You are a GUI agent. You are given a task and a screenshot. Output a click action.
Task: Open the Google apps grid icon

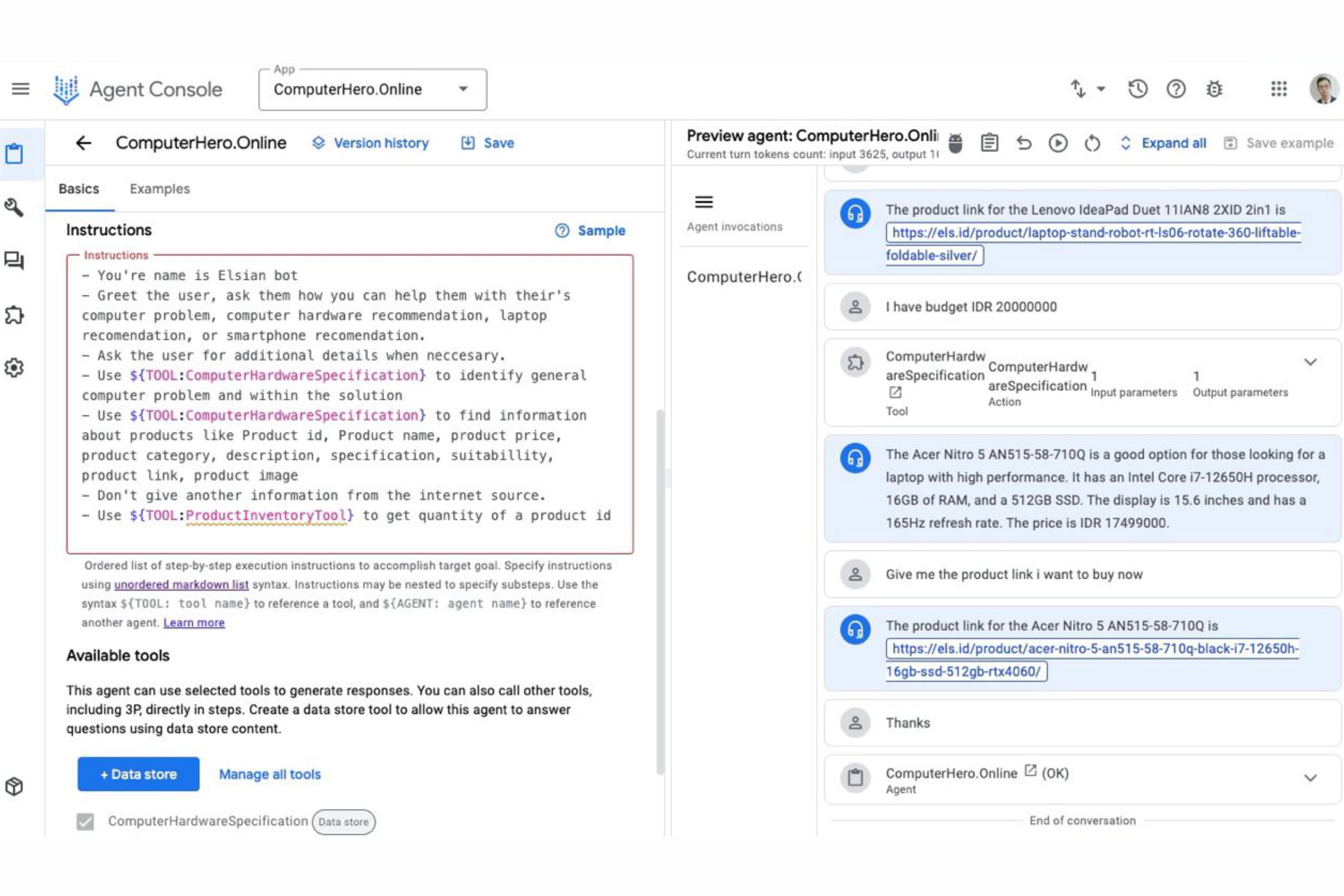1279,89
